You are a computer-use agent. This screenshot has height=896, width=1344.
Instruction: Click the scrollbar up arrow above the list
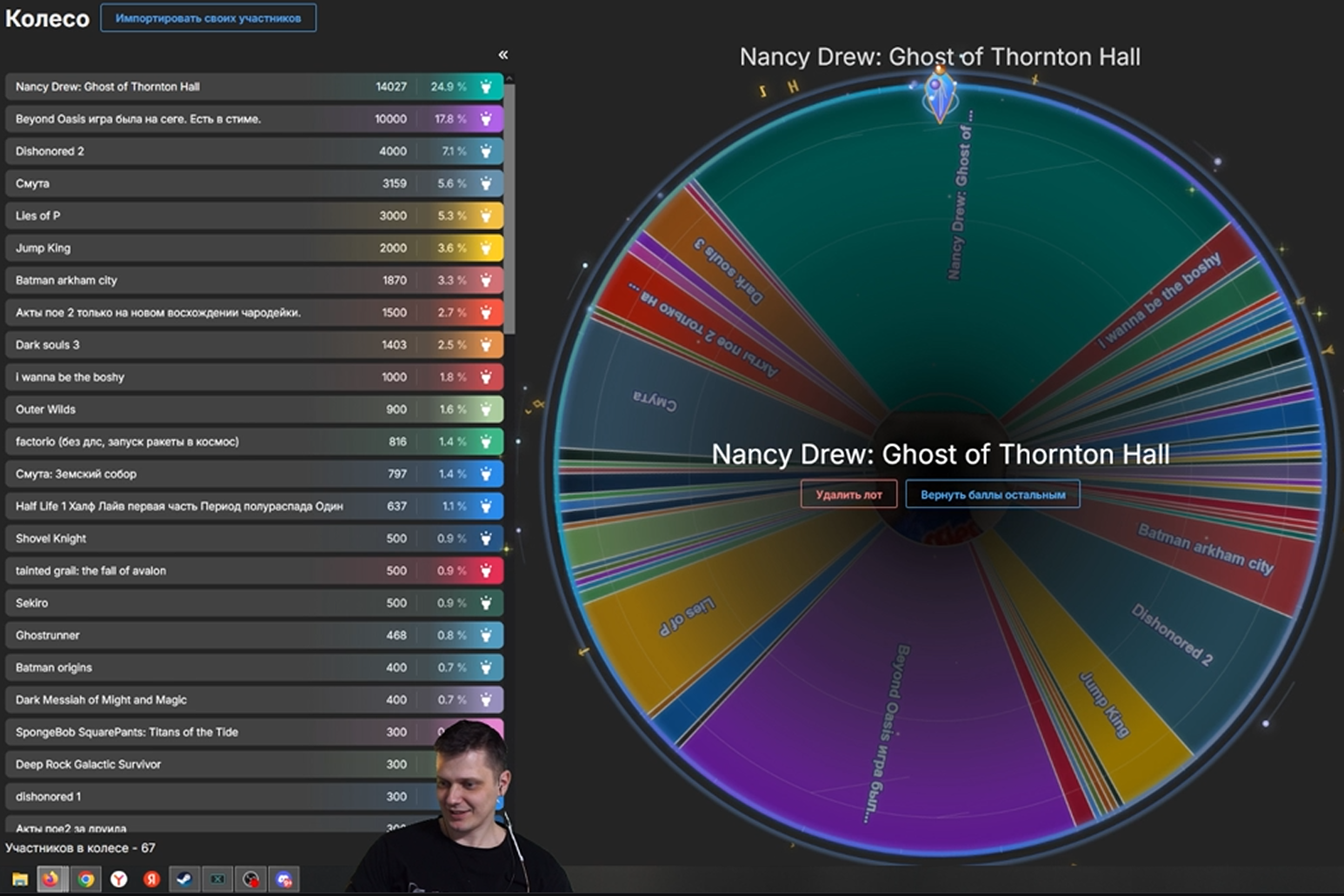pyautogui.click(x=510, y=78)
